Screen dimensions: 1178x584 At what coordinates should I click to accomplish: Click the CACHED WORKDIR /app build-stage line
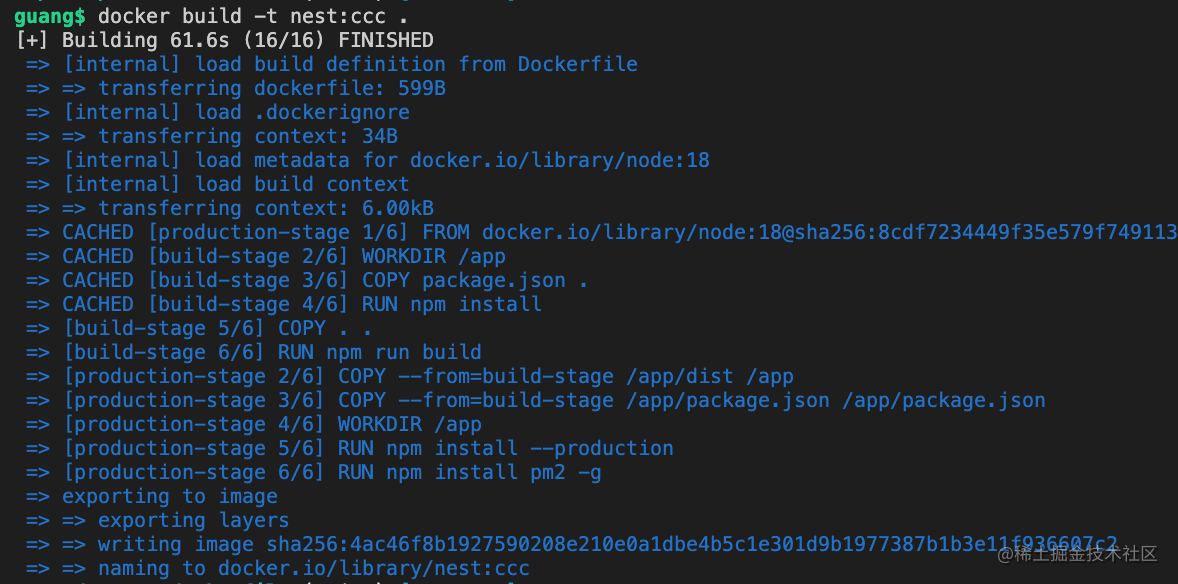point(266,256)
